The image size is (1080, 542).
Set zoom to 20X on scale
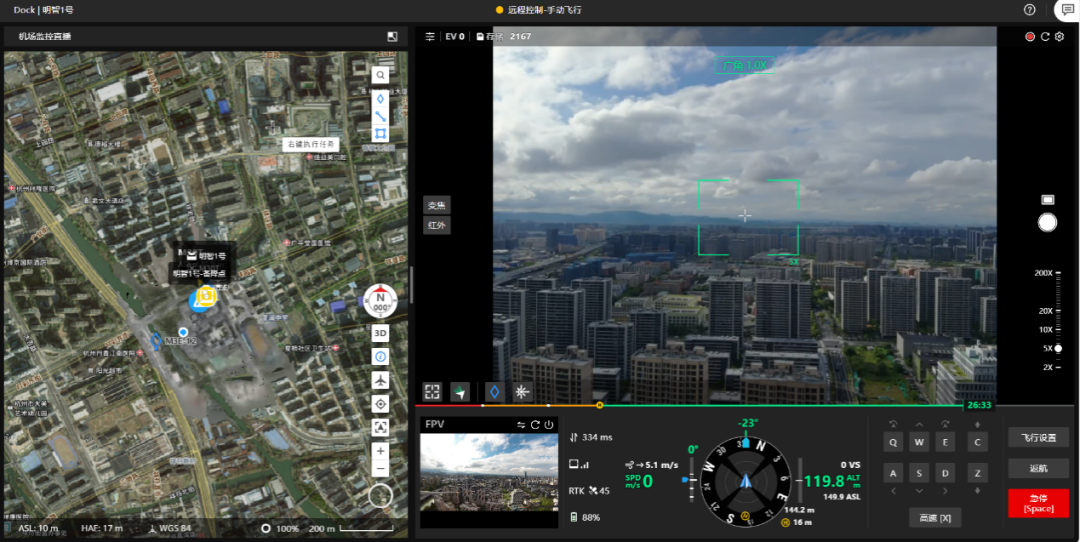[1046, 311]
